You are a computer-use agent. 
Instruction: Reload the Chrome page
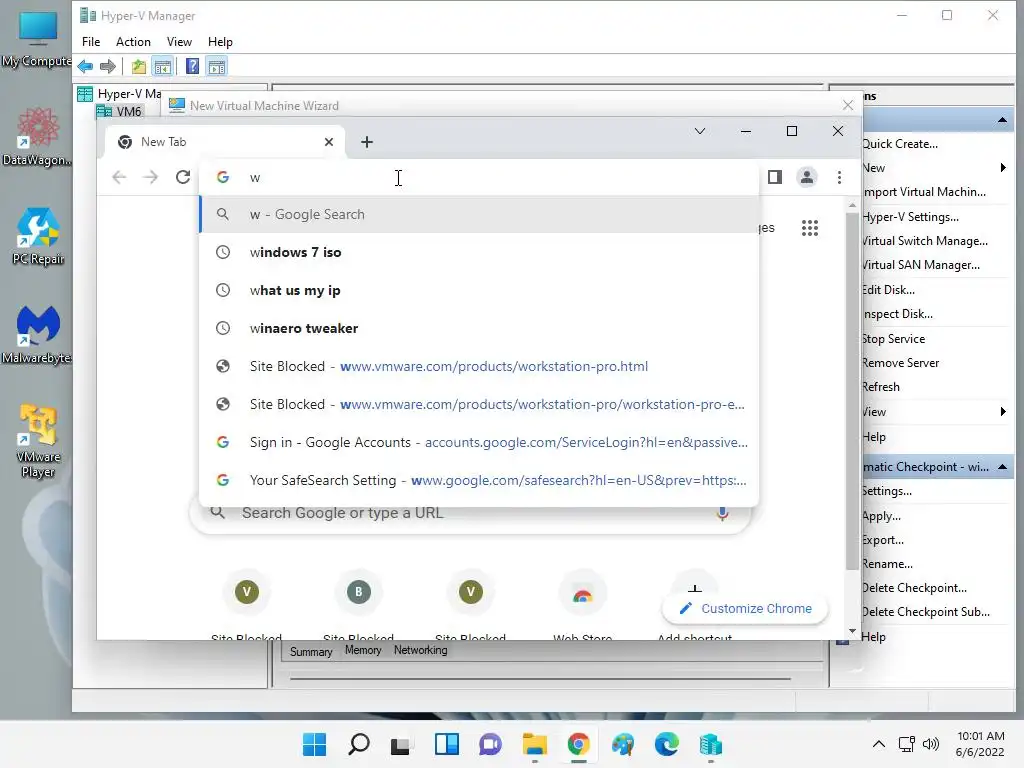click(x=183, y=177)
